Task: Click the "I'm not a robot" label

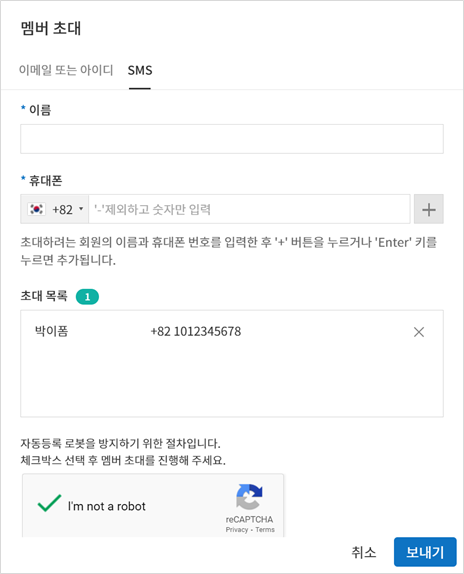Action: click(x=106, y=506)
